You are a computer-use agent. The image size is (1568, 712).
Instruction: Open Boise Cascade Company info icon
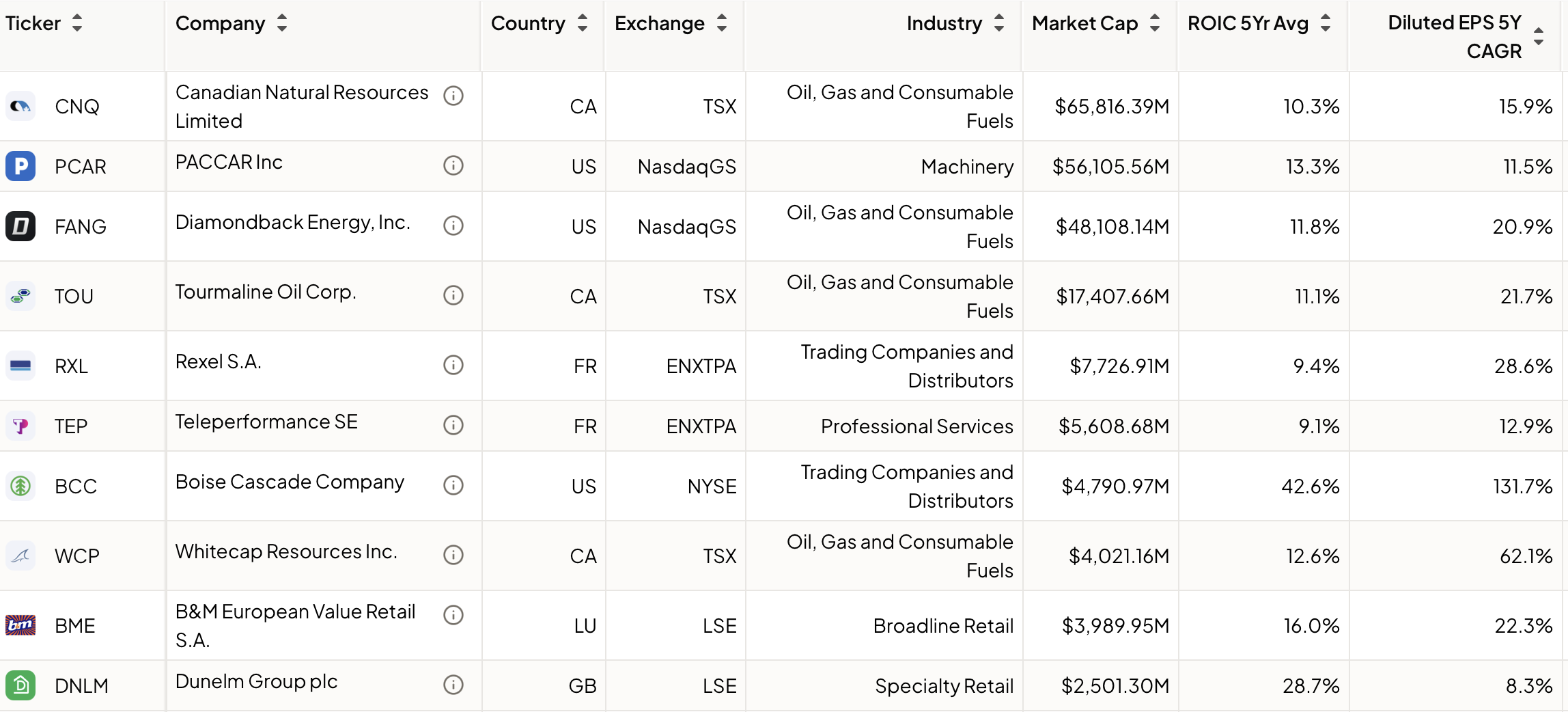[x=453, y=485]
